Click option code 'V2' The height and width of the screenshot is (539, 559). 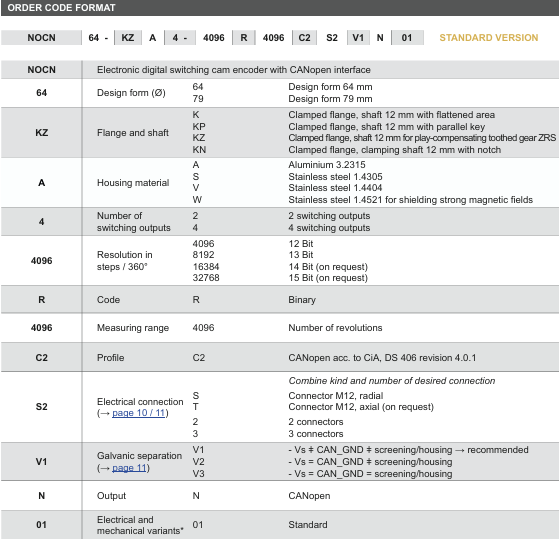click(198, 462)
